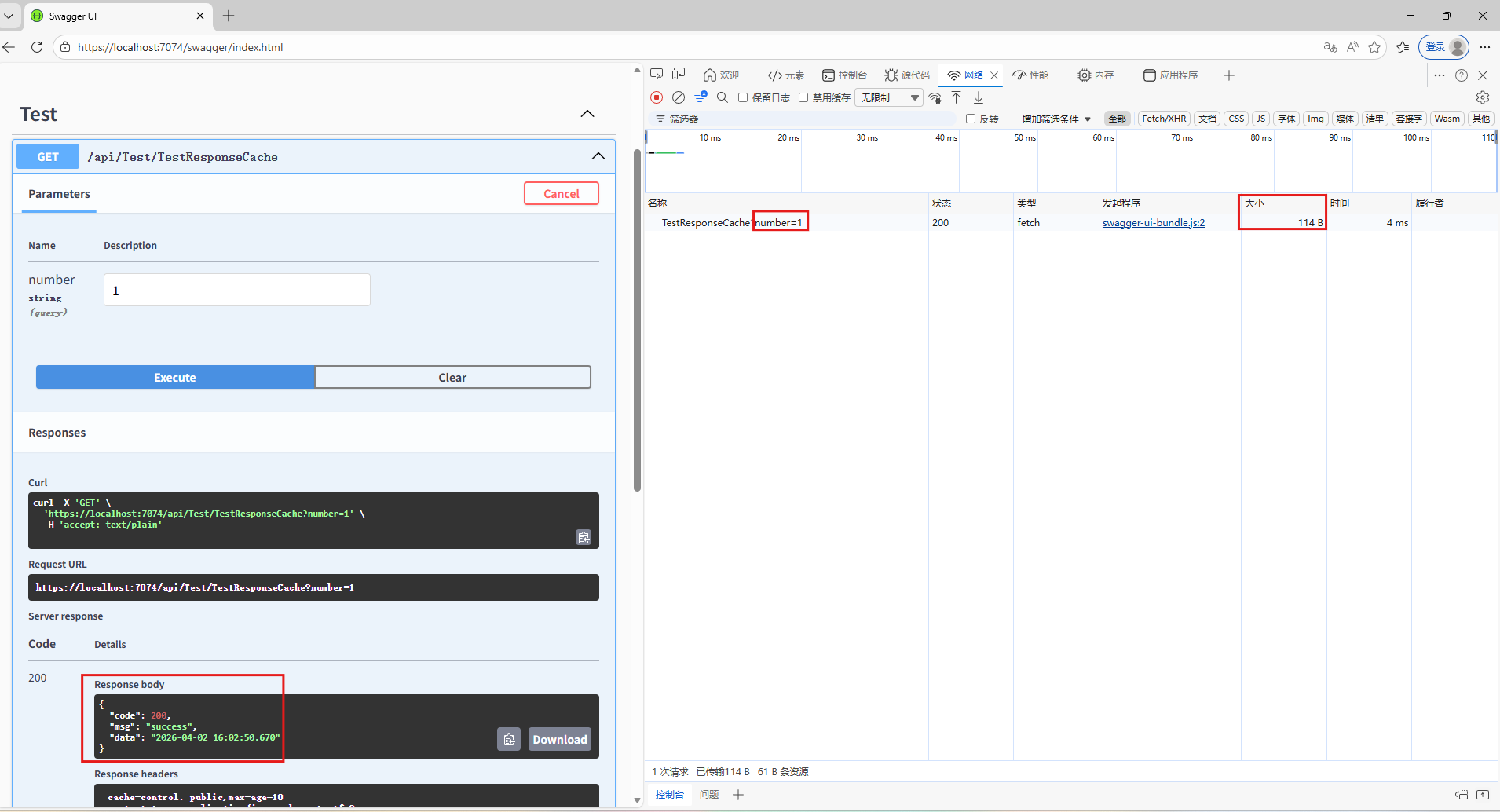Click the import HAR upload arrow
This screenshot has height=812, width=1500.
[x=956, y=97]
